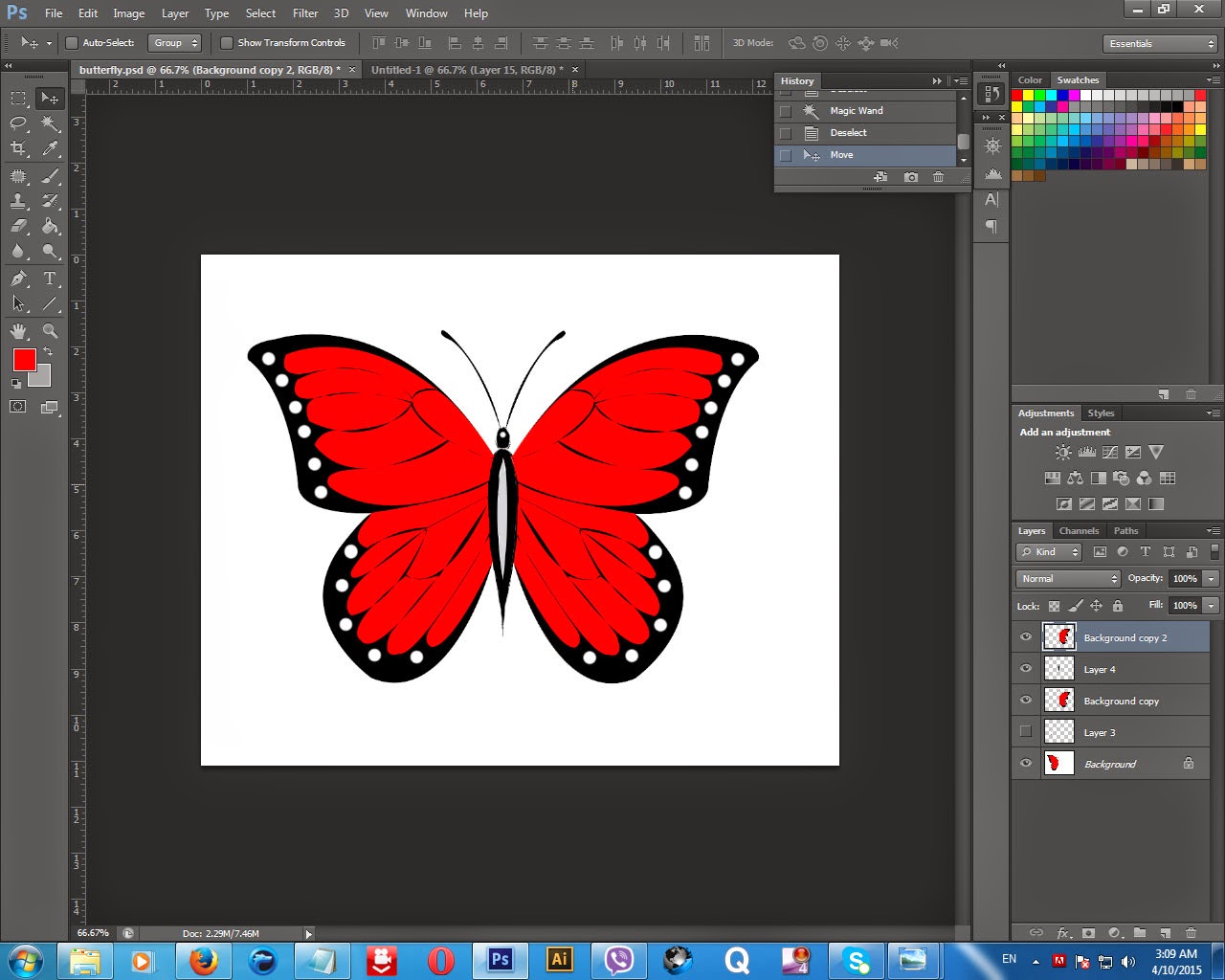Viewport: 1225px width, 980px height.
Task: Show the Layer 3 layer
Action: (1025, 731)
